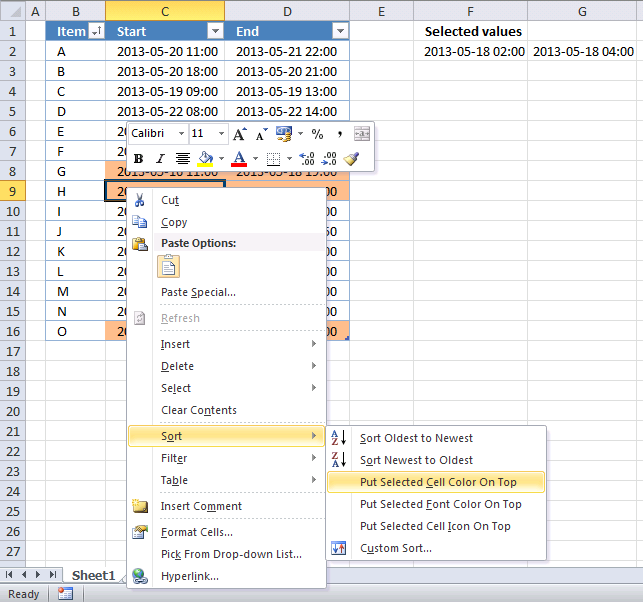643x602 pixels.
Task: Choose Put Selected Font Color On Top
Action: click(x=436, y=504)
